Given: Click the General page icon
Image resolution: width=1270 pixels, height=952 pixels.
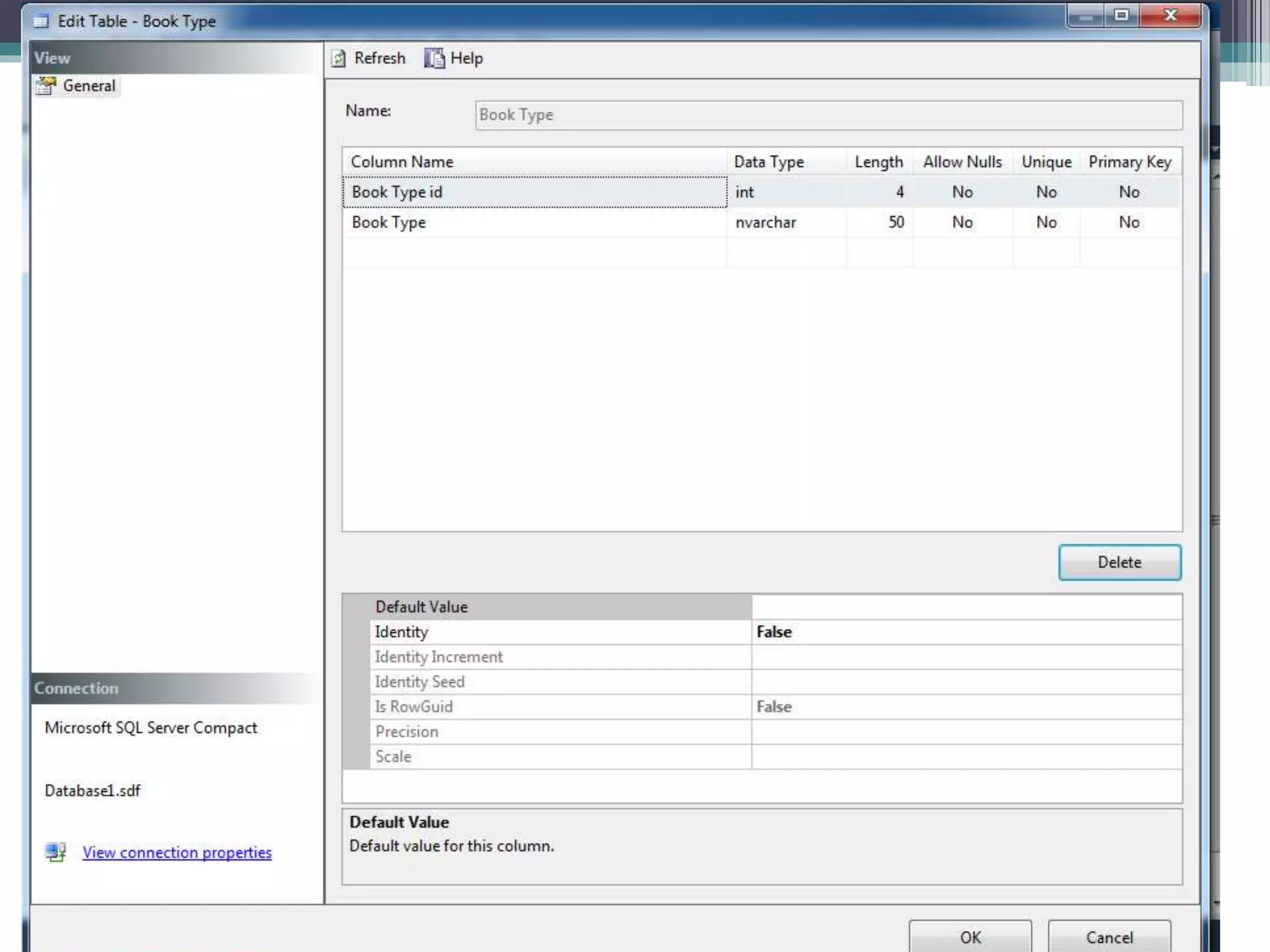Looking at the screenshot, I should [x=46, y=86].
